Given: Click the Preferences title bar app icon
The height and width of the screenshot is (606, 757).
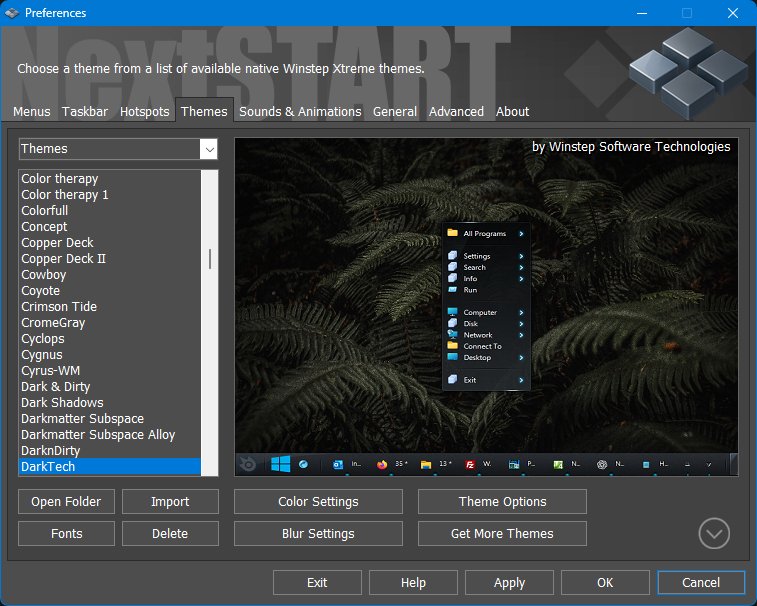Looking at the screenshot, I should coord(12,13).
